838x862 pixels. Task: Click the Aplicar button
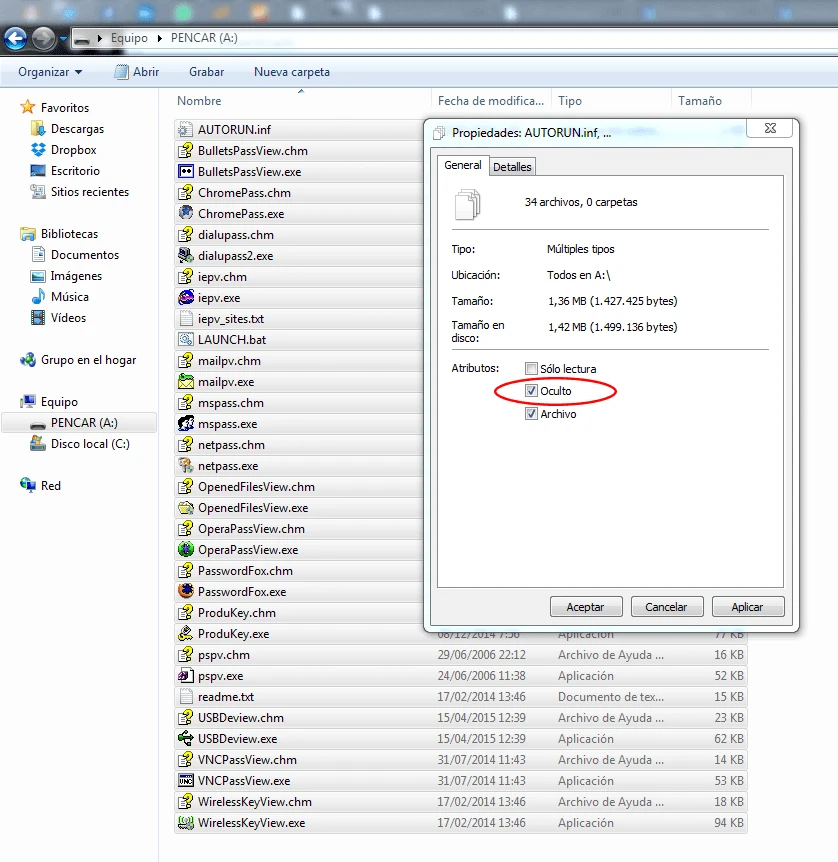pyautogui.click(x=747, y=607)
